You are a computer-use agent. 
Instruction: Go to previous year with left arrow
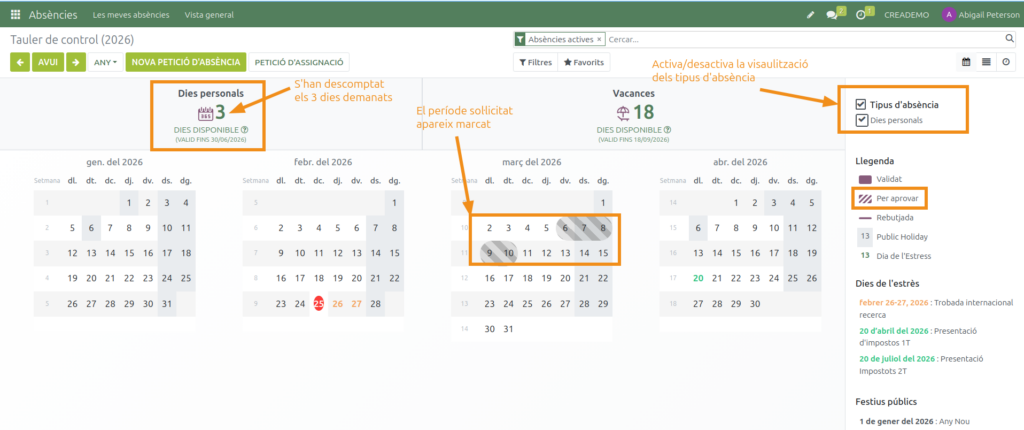click(x=20, y=62)
